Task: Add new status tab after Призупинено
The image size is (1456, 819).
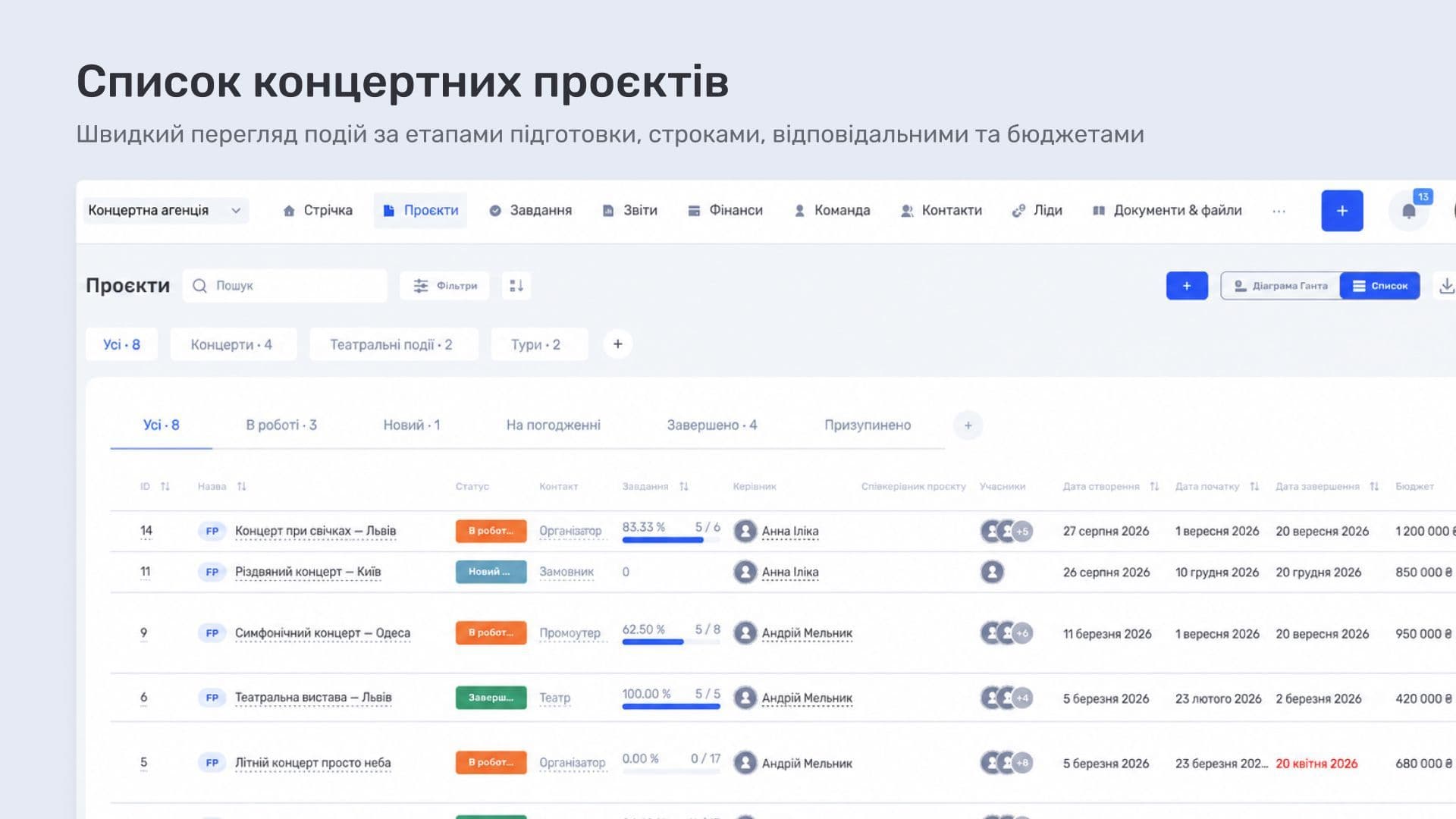Action: point(968,425)
